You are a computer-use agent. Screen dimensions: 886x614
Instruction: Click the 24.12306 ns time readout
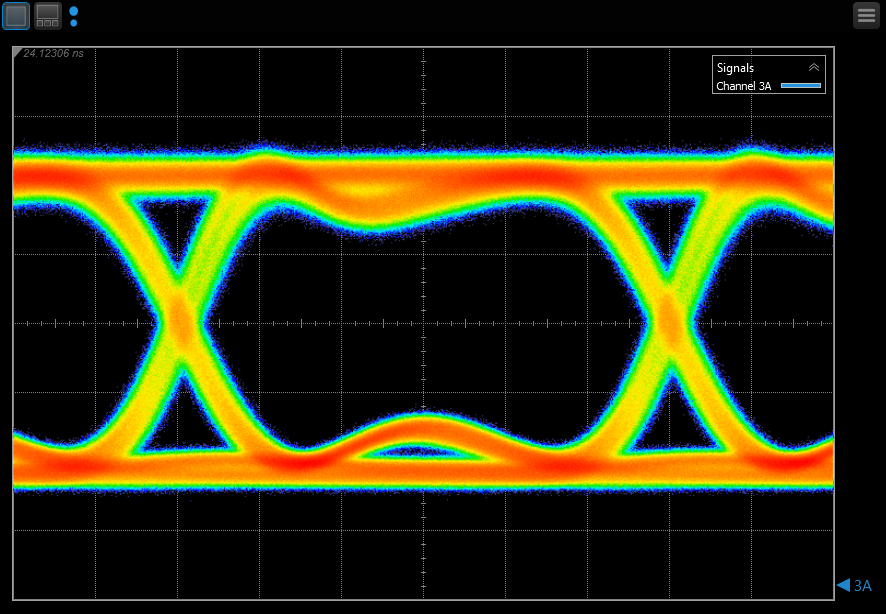(53, 53)
